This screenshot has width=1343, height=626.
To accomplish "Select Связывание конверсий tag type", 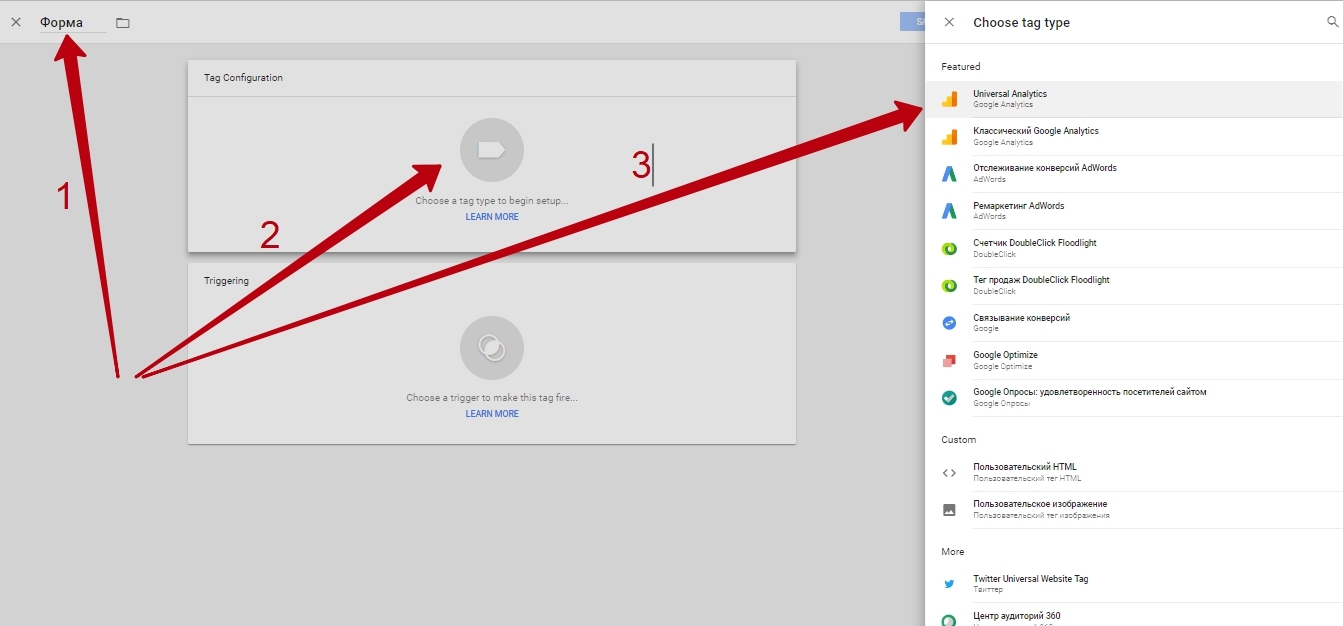I will (1134, 323).
